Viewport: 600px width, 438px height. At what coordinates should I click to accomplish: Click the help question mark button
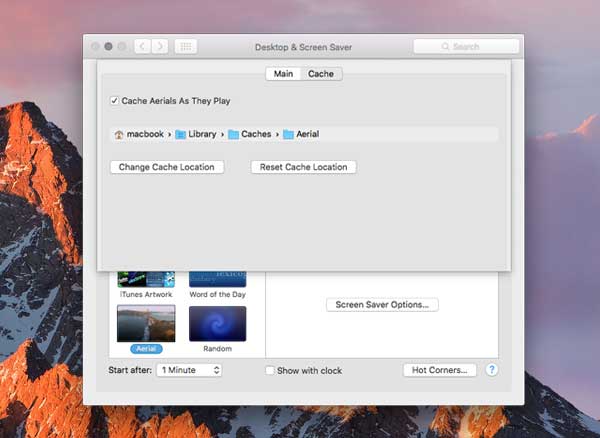pyautogui.click(x=492, y=370)
